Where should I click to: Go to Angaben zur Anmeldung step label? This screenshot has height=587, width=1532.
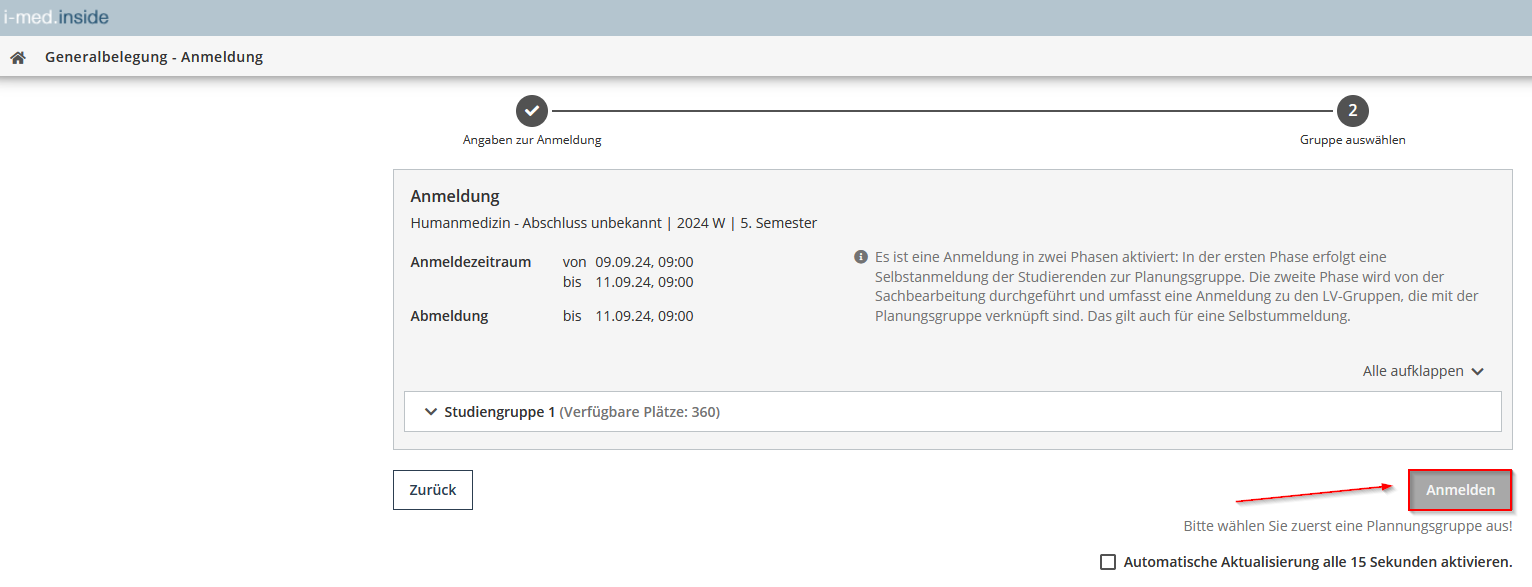[x=532, y=140]
